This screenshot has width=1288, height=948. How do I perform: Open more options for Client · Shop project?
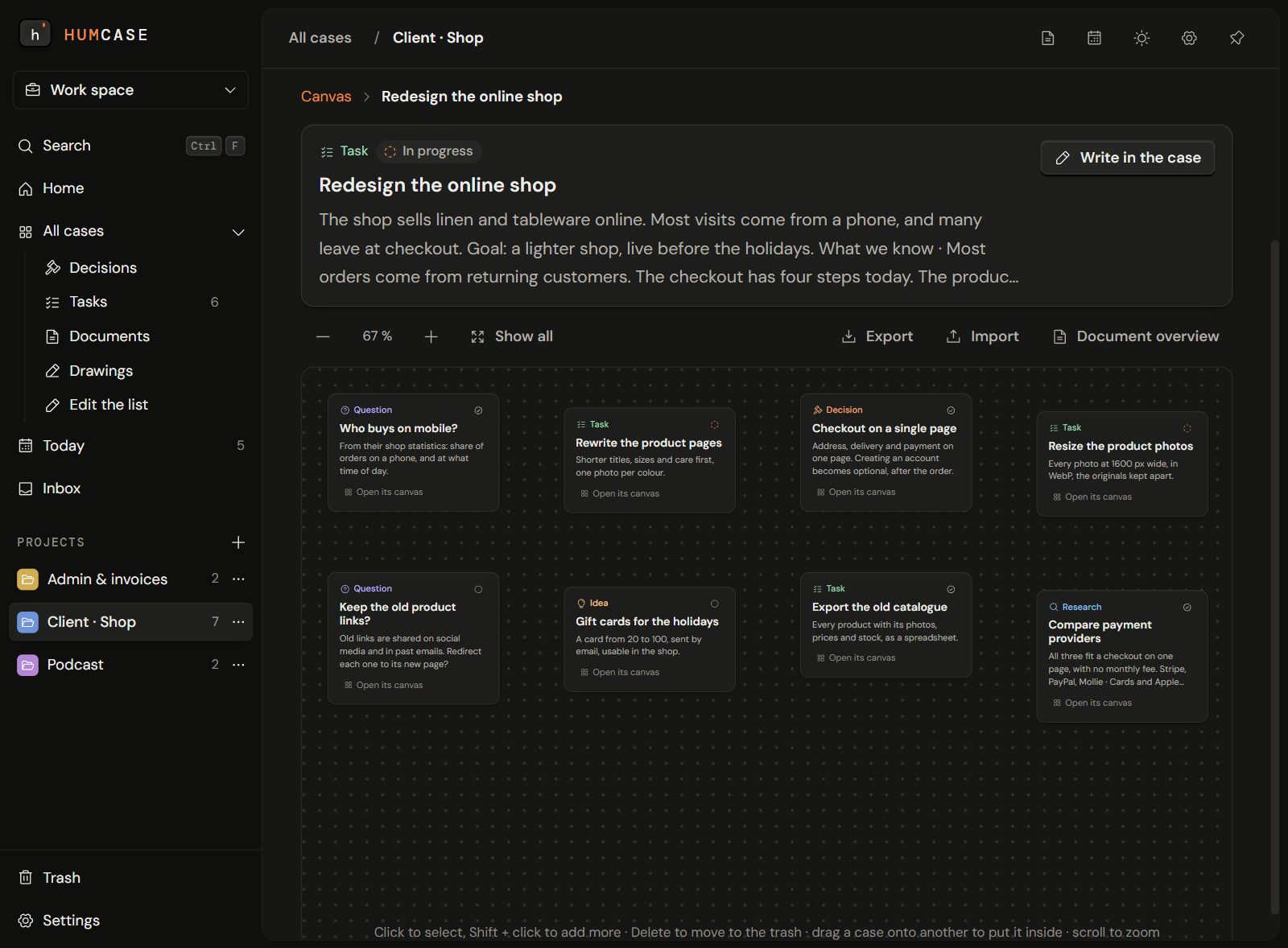(238, 622)
